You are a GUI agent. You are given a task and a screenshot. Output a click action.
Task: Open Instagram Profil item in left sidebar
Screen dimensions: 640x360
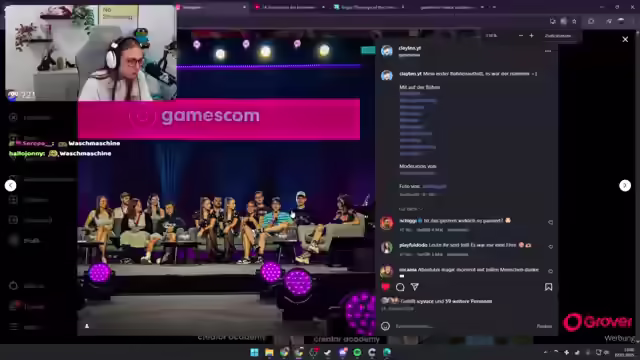pos(27,240)
